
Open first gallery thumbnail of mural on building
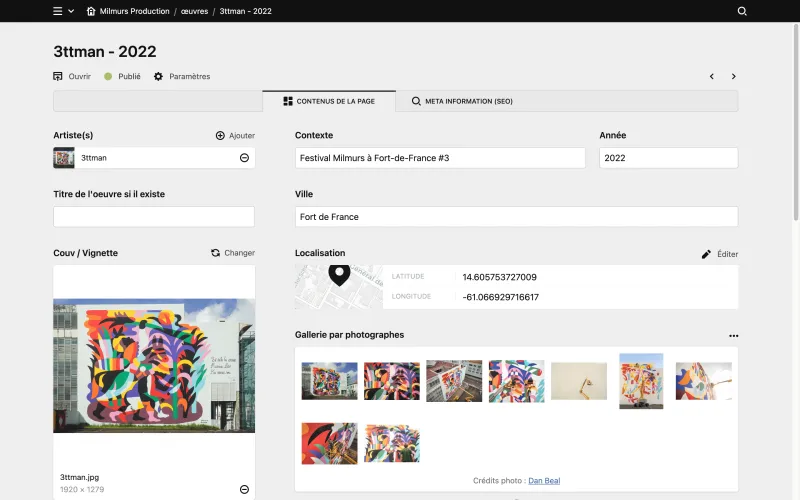coord(330,381)
